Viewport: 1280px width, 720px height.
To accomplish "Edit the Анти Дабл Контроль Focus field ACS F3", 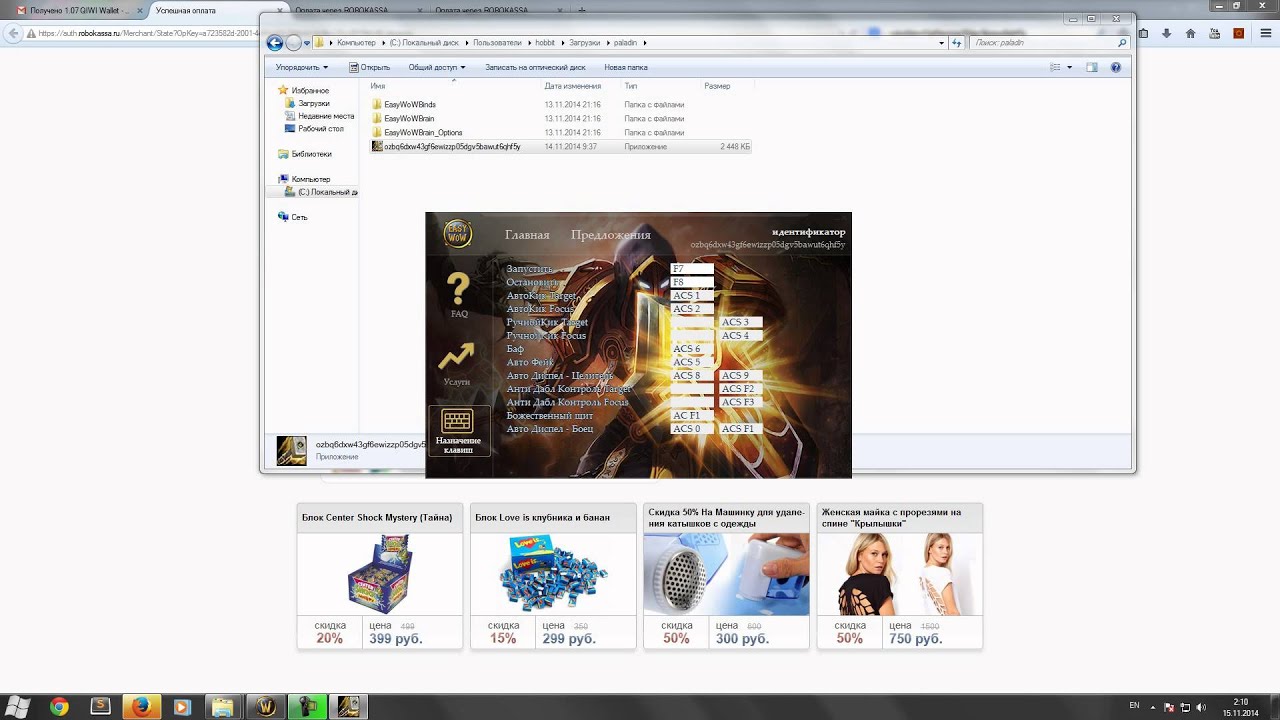I will (x=740, y=402).
